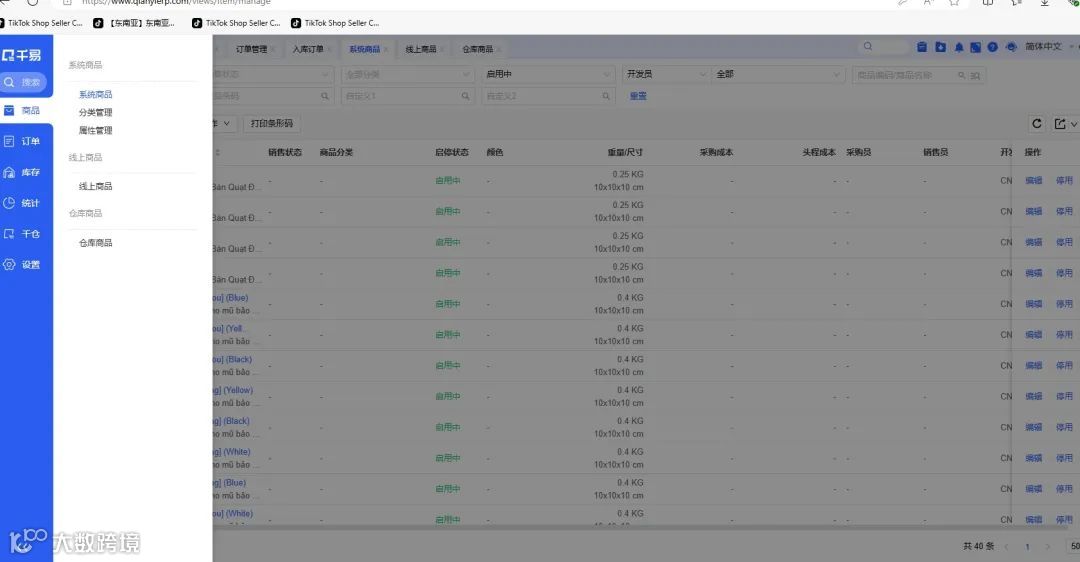Click 停用 in the (Yellow) product row
1080x562 pixels.
[1064, 396]
